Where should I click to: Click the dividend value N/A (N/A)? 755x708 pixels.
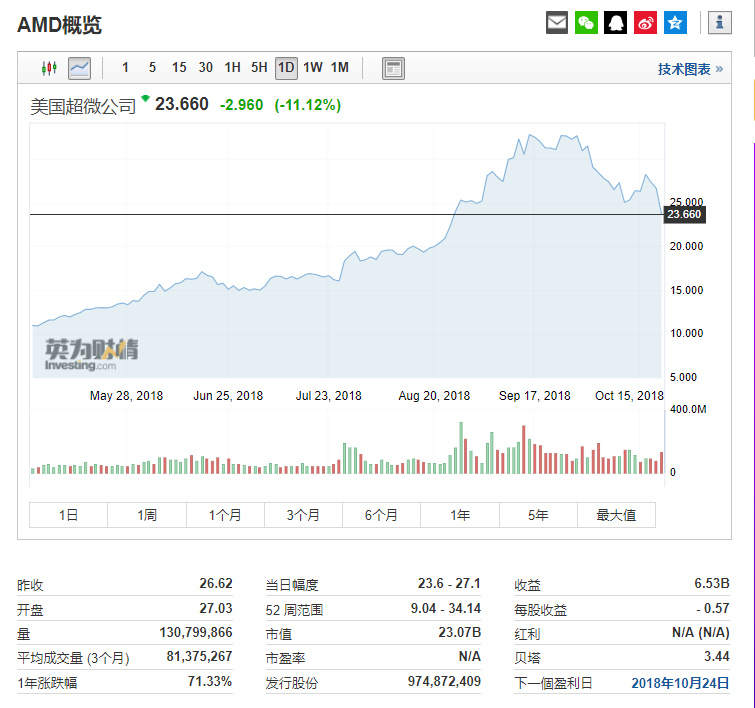[701, 632]
